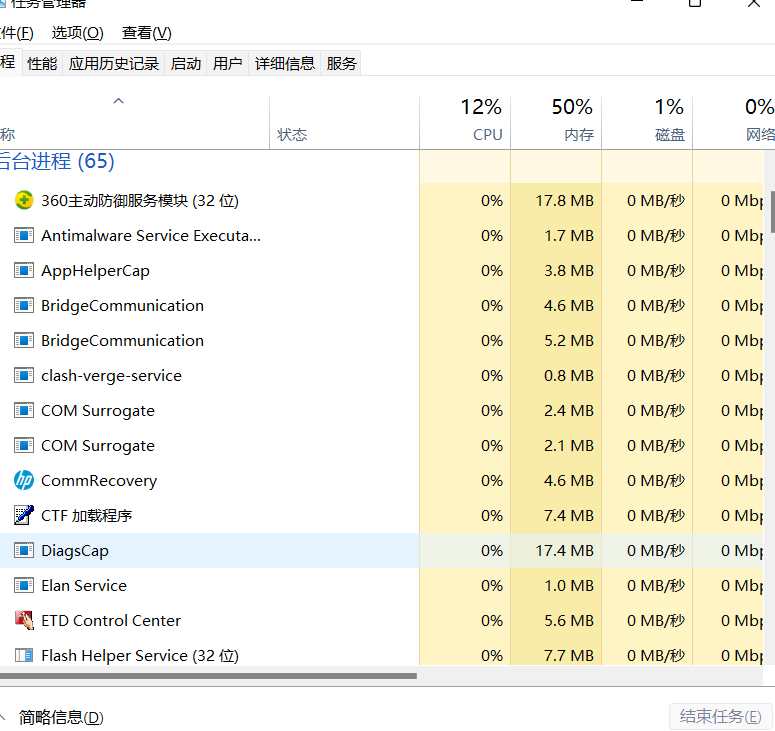Sort by the CPU column header
This screenshot has width=775, height=731.
(x=465, y=120)
